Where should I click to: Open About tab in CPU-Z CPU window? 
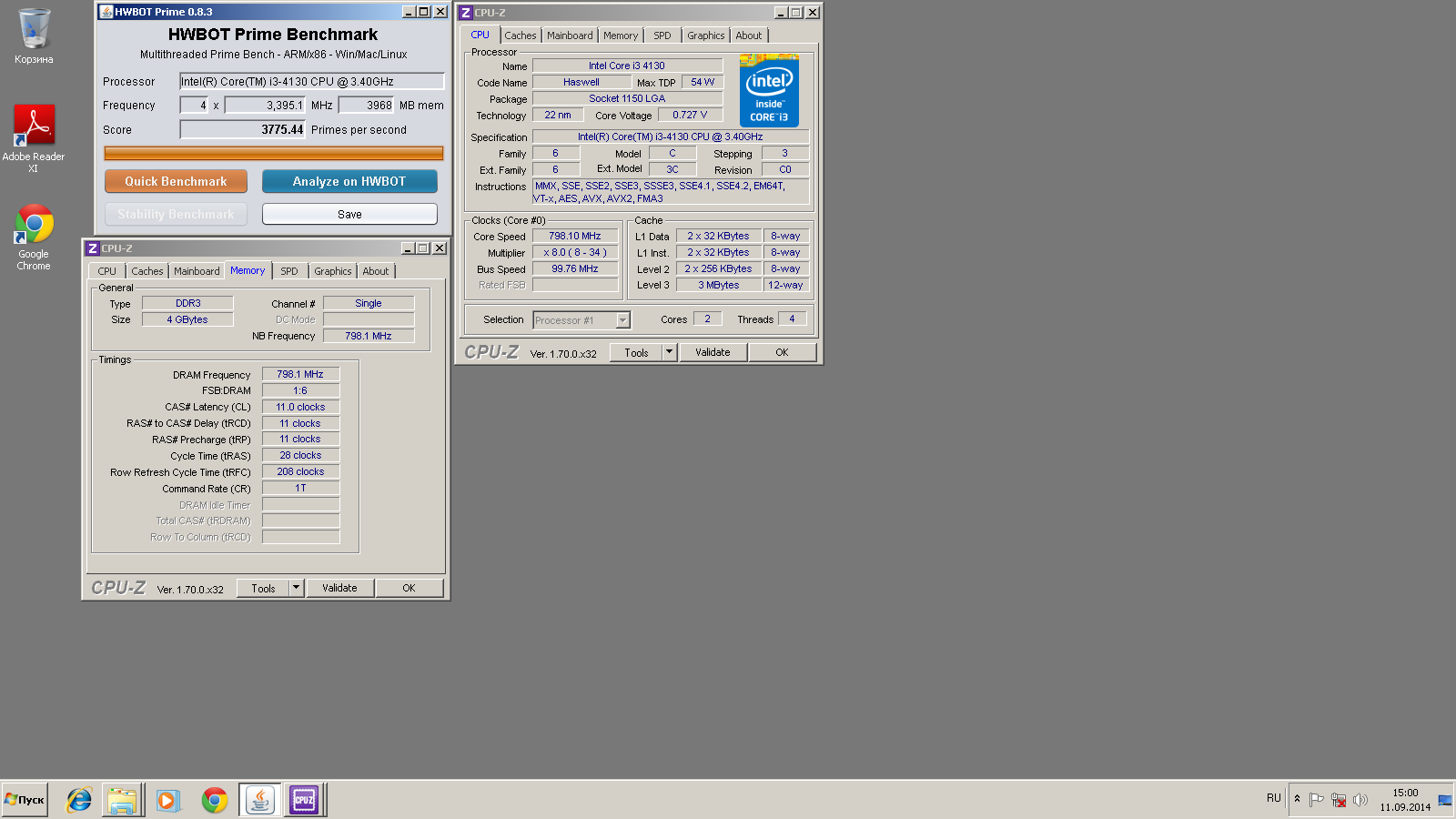(749, 35)
